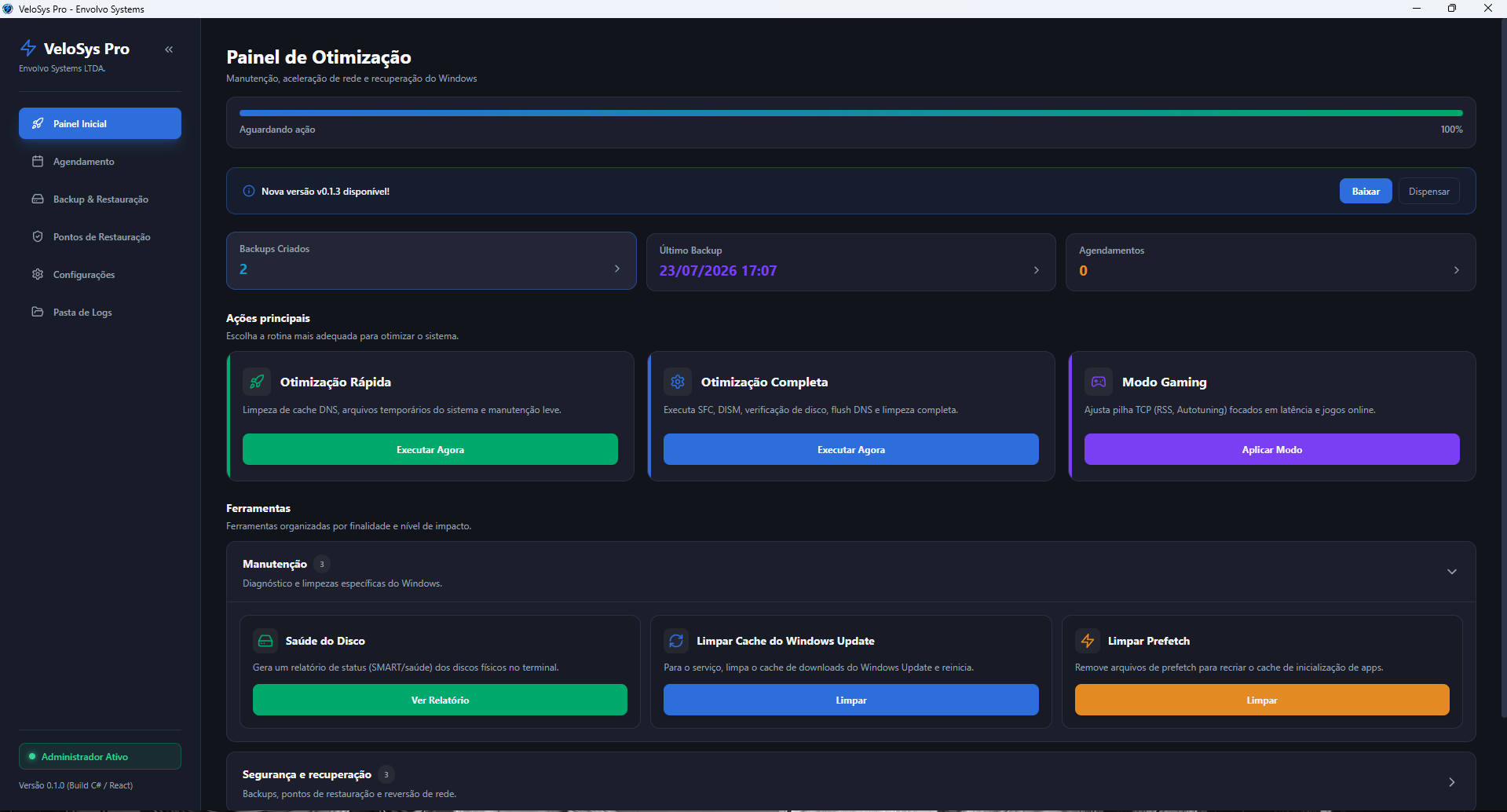The height and width of the screenshot is (812, 1507).
Task: Collapse the sidebar with the double-chevron icon
Action: pyautogui.click(x=169, y=49)
